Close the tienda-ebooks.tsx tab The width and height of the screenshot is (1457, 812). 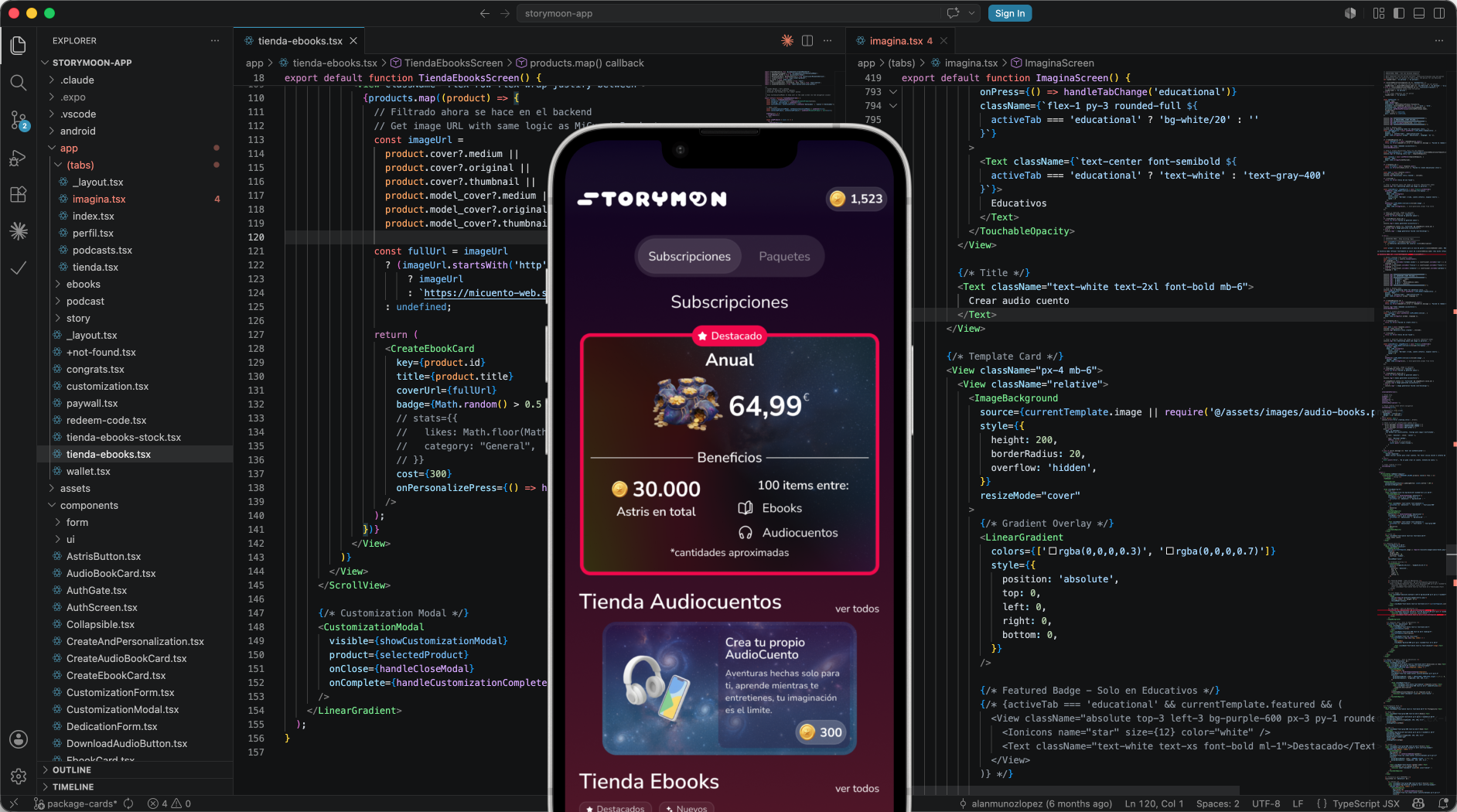click(353, 41)
